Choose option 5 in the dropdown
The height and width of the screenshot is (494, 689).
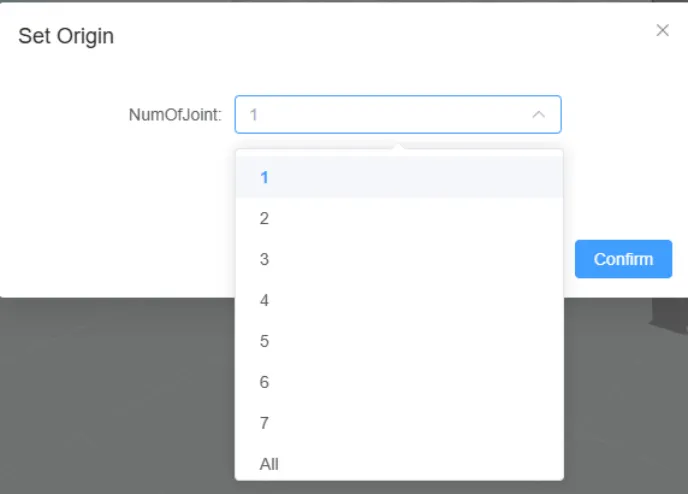[264, 341]
